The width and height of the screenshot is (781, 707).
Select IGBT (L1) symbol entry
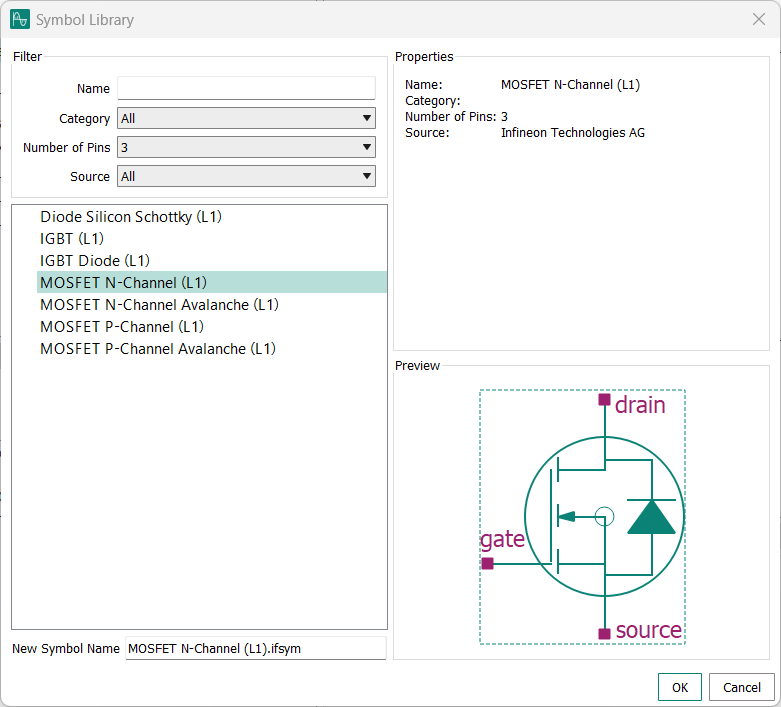pos(72,239)
